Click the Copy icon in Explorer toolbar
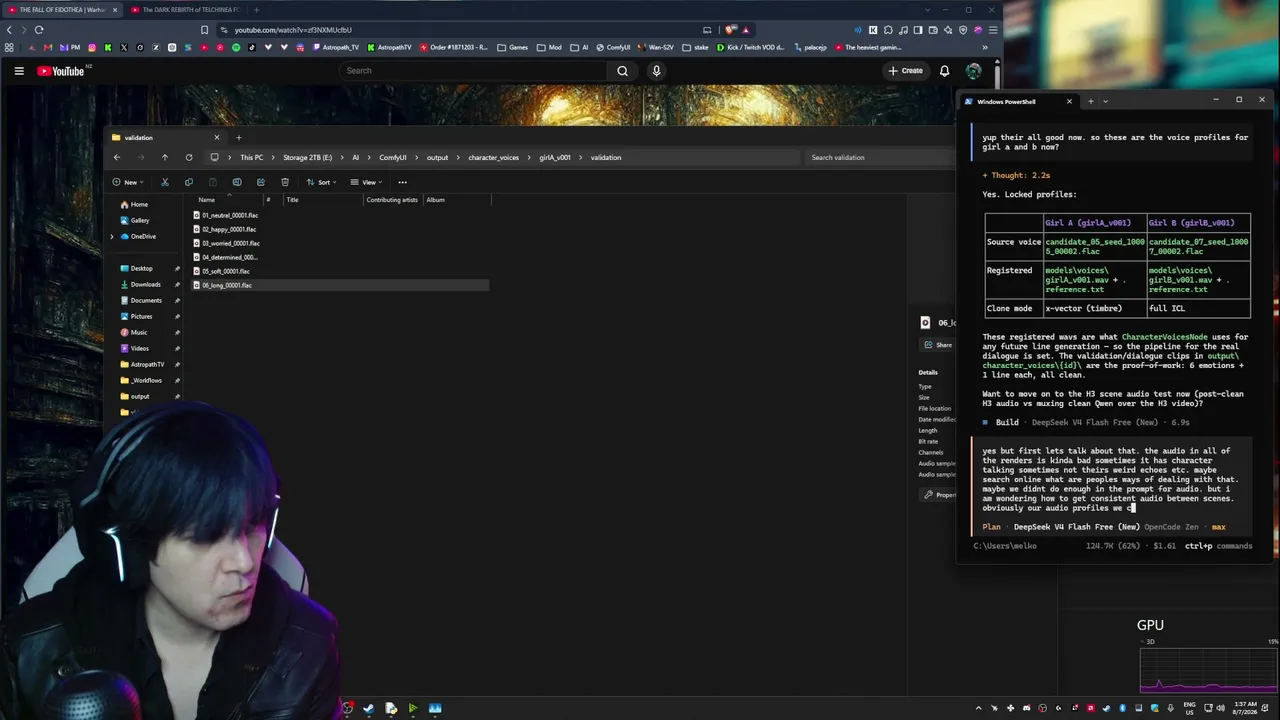The width and height of the screenshot is (1280, 720). 189,182
